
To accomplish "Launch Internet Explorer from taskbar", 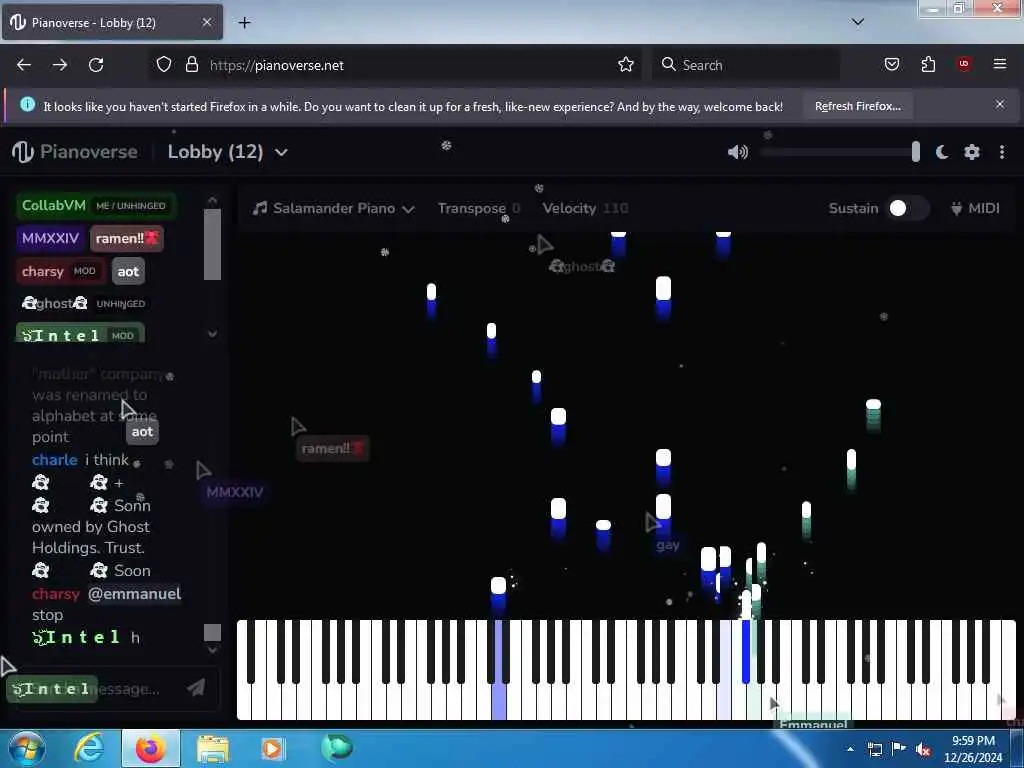I will pyautogui.click(x=88, y=748).
